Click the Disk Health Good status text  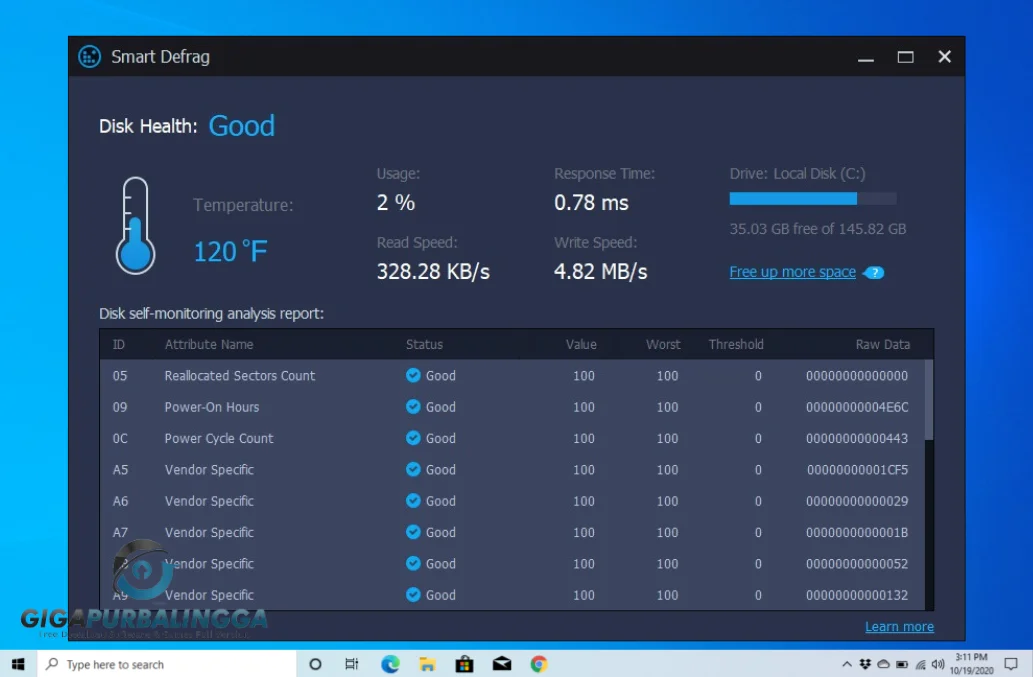(241, 126)
